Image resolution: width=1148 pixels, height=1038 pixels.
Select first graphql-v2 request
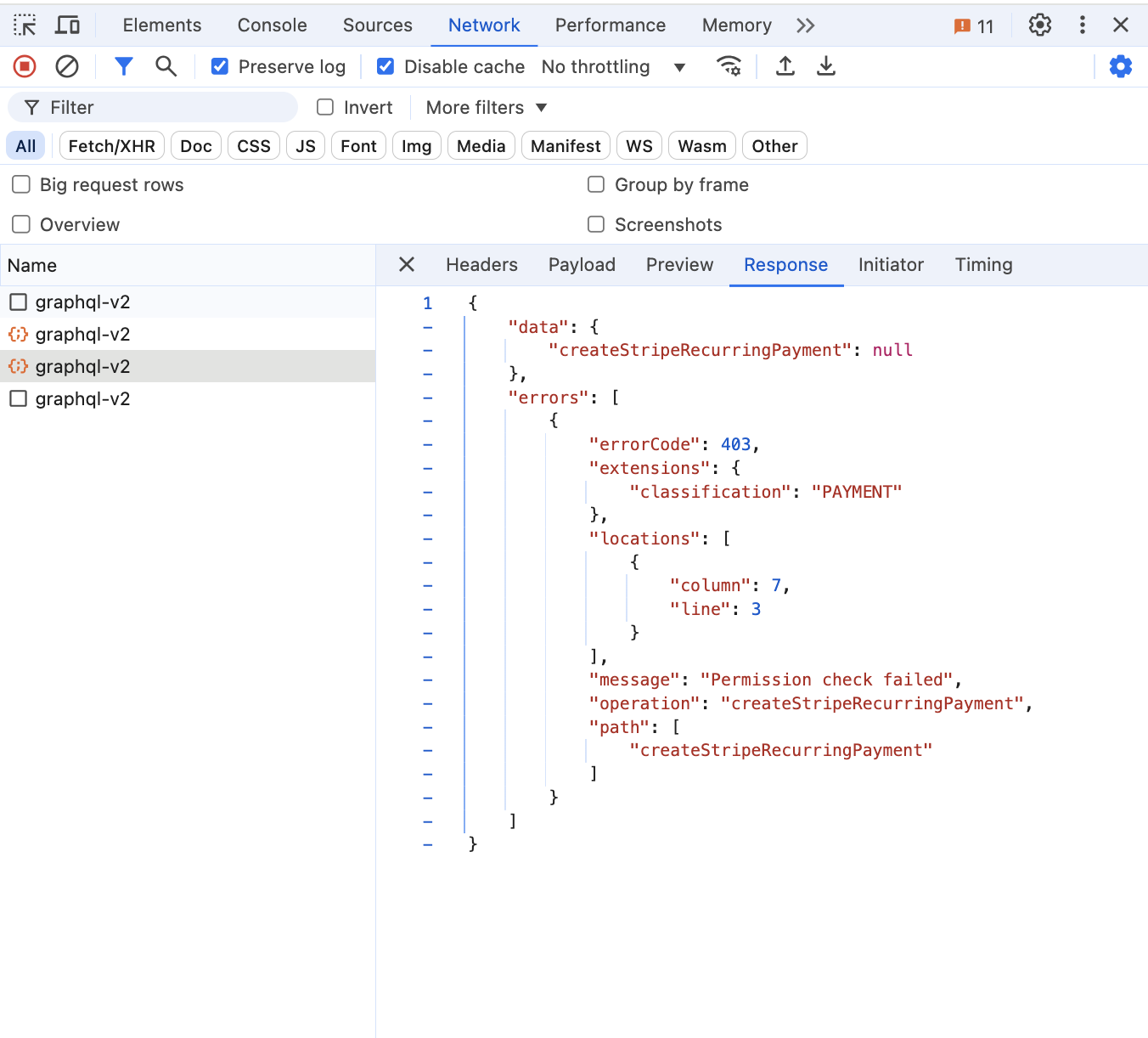188,302
